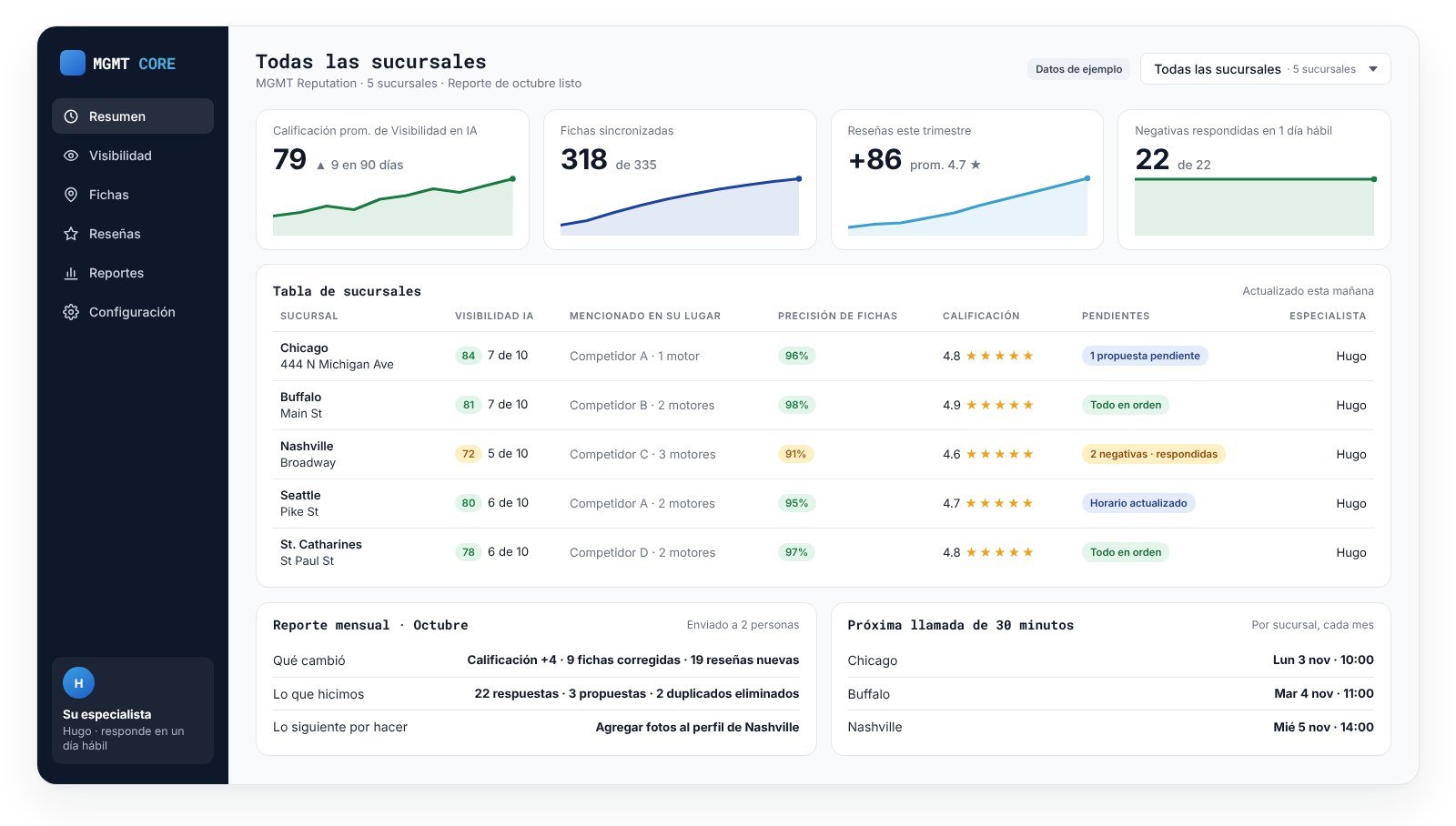Click the bar chart icon for Reportes
Viewport: 1456px width, 826px height.
click(71, 273)
